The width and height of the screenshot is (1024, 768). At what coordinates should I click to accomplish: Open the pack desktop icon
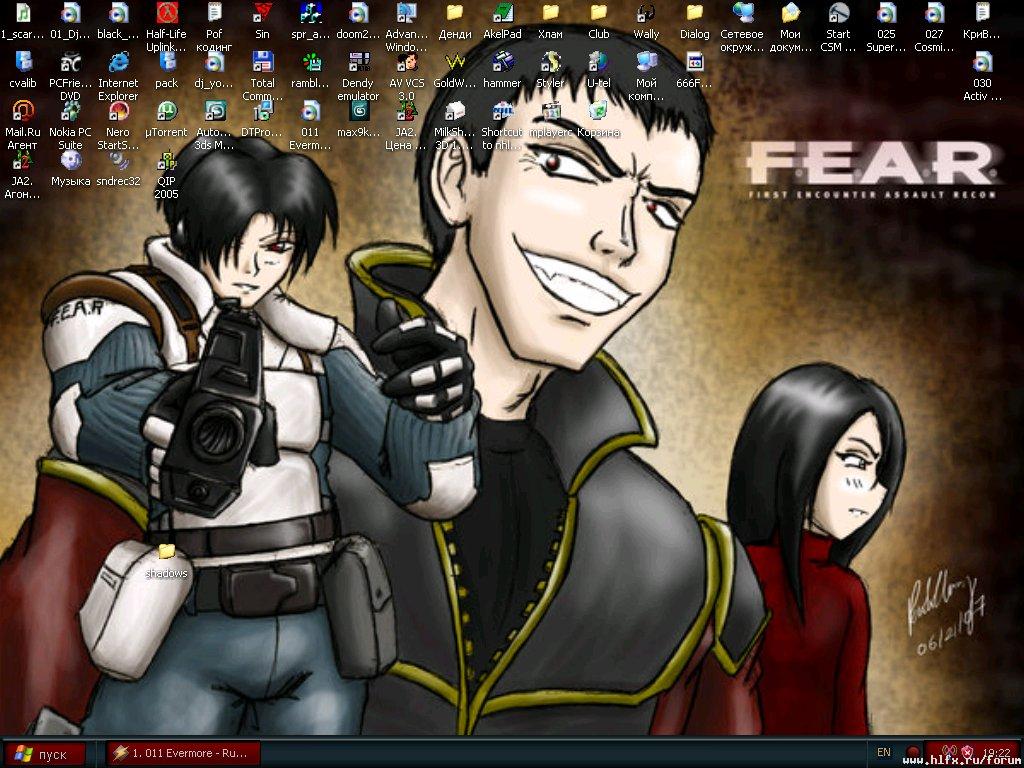pyautogui.click(x=166, y=61)
